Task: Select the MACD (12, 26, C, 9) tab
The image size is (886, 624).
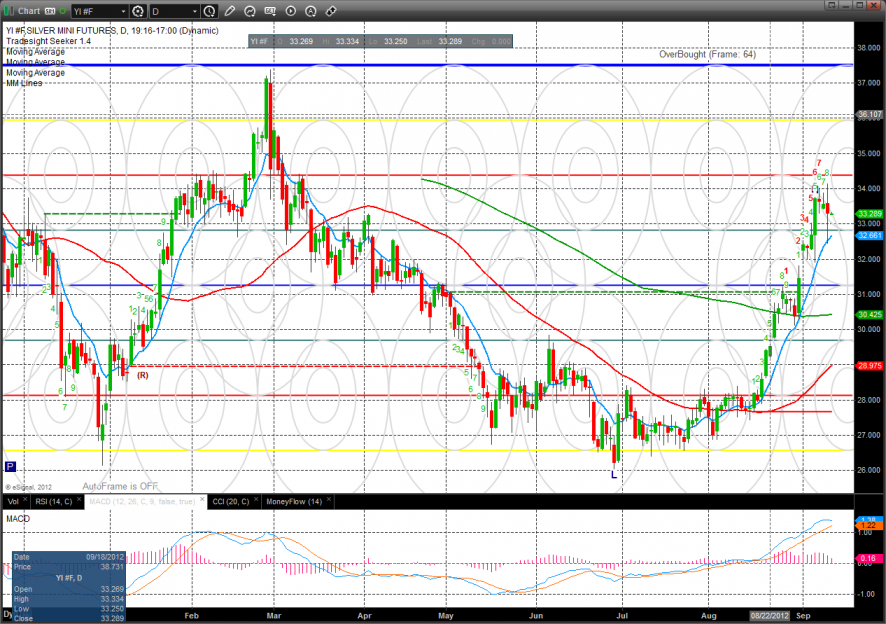Action: tap(142, 501)
